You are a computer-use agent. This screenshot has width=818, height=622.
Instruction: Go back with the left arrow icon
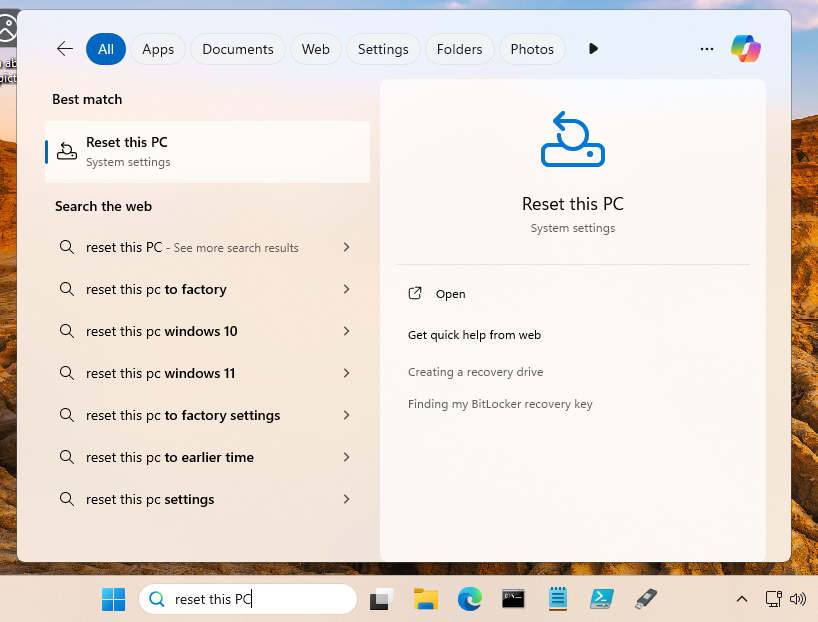click(65, 49)
